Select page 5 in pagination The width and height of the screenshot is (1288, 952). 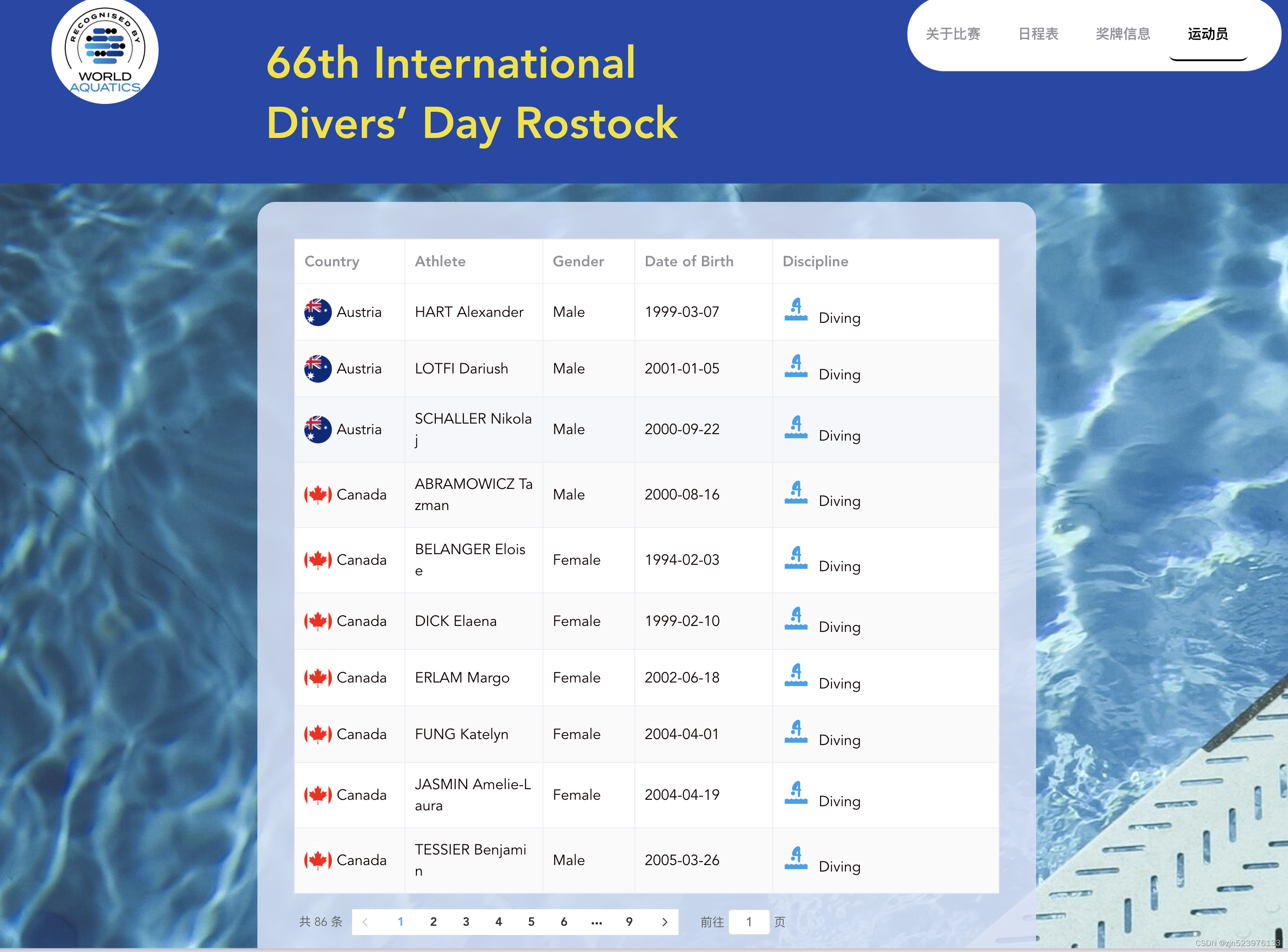click(531, 922)
